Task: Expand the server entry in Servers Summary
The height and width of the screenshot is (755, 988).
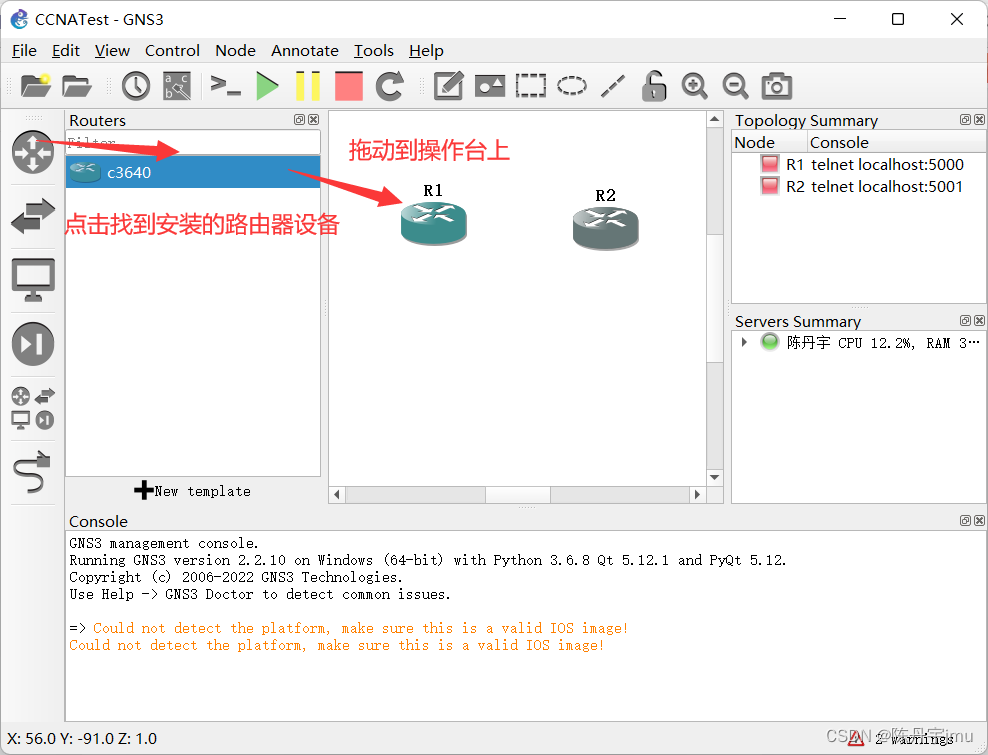Action: [x=744, y=342]
